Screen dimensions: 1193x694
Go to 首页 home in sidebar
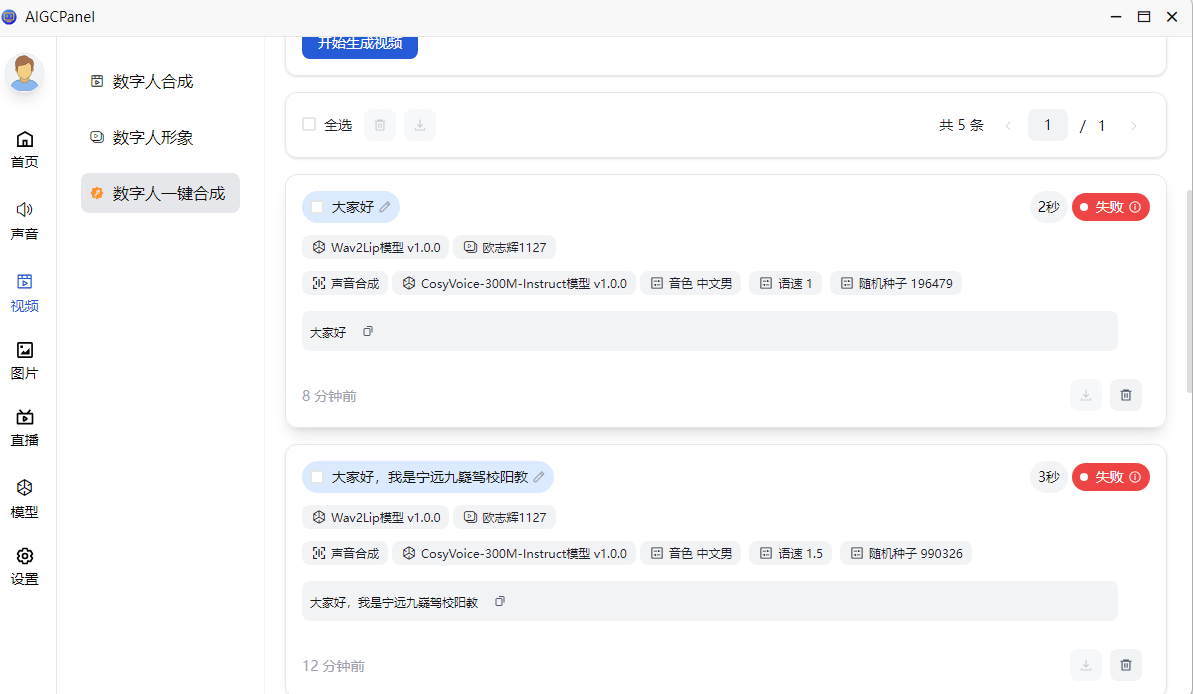point(25,149)
